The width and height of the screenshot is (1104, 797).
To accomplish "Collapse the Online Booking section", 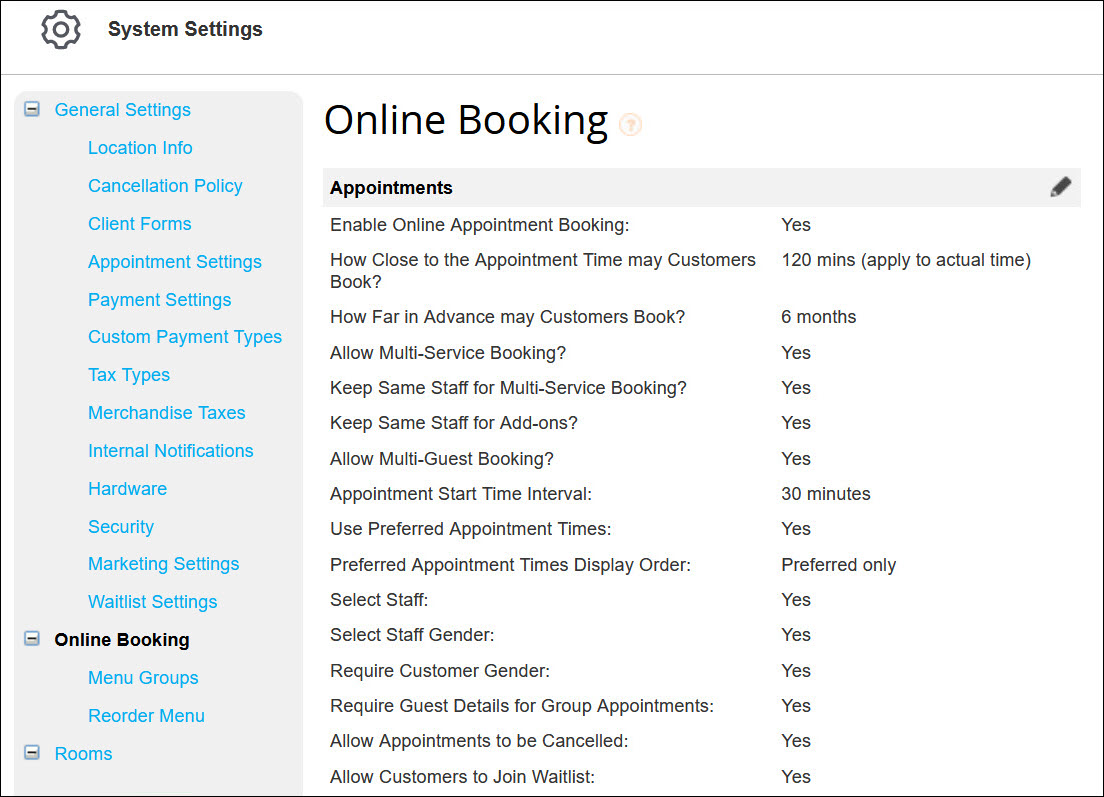I will pyautogui.click(x=31, y=639).
